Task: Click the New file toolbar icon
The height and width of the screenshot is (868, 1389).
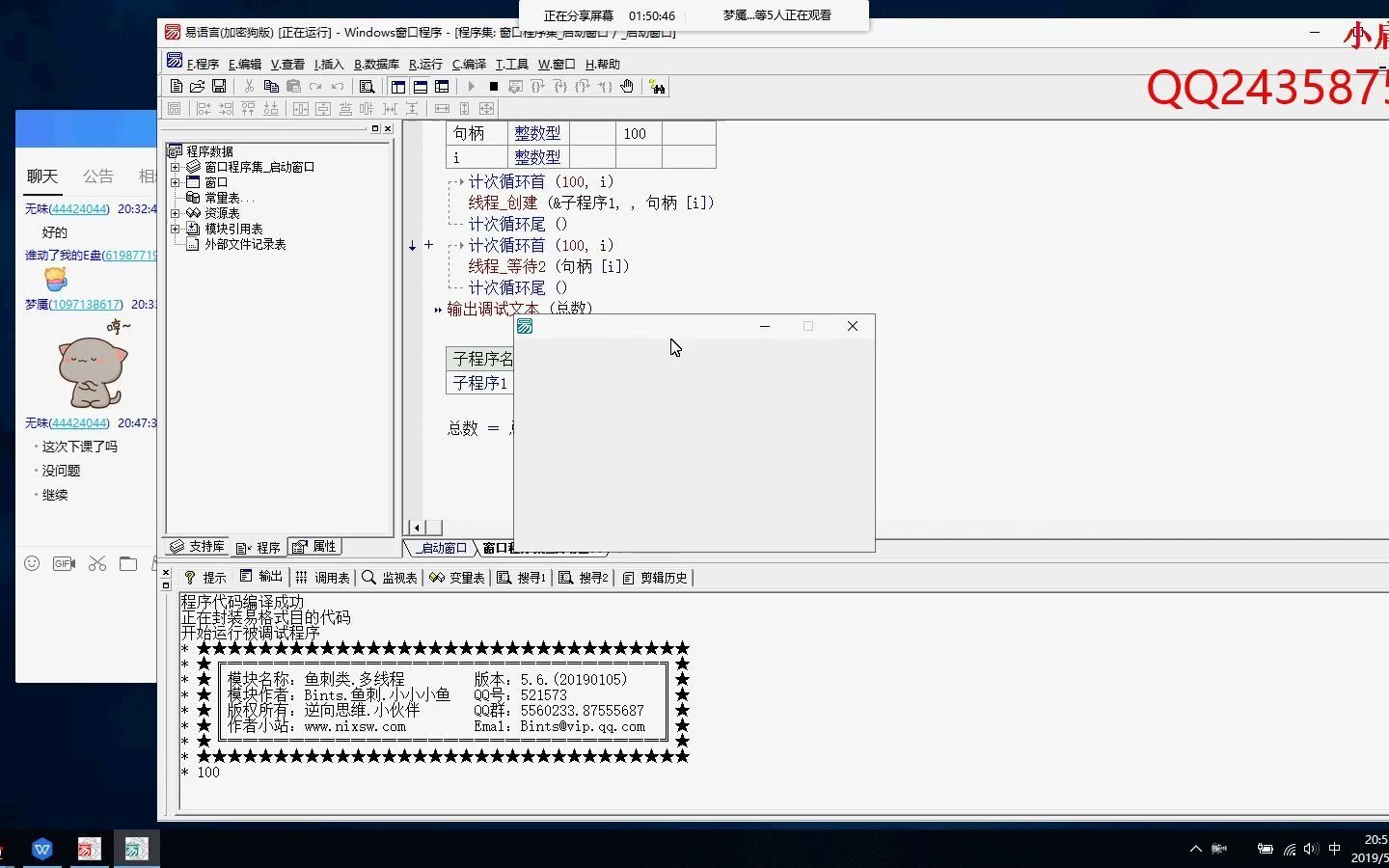Action: (x=176, y=87)
